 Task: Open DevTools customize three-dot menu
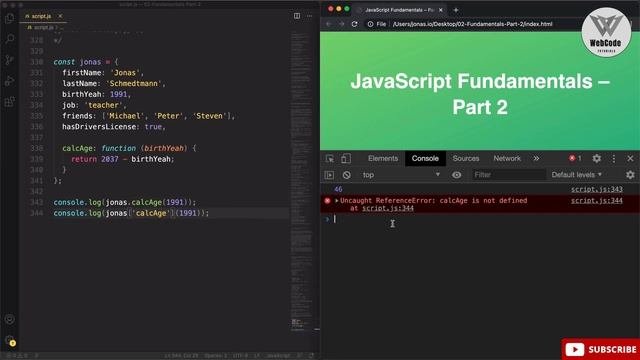tap(613, 158)
